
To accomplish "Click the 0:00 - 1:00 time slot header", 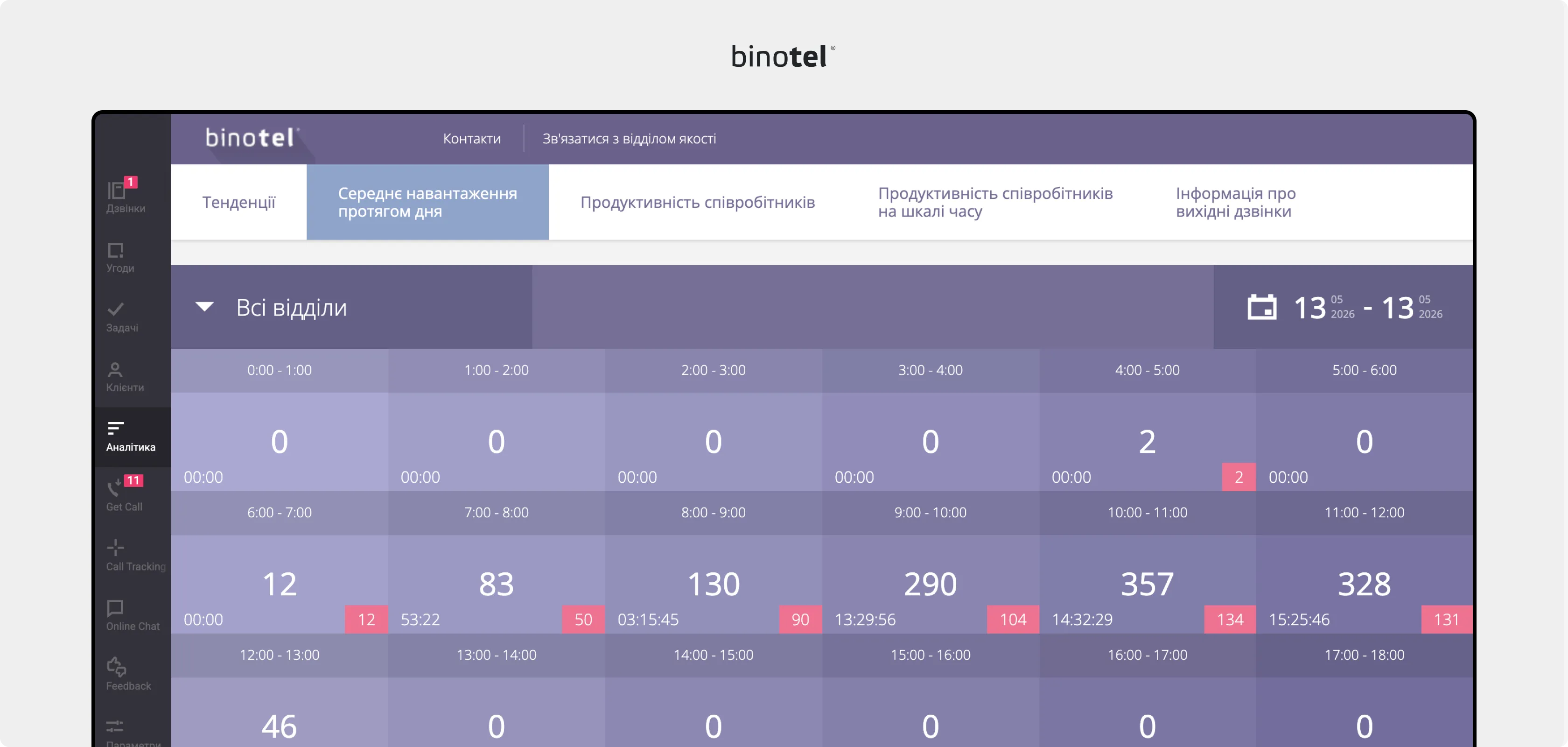I will point(280,370).
